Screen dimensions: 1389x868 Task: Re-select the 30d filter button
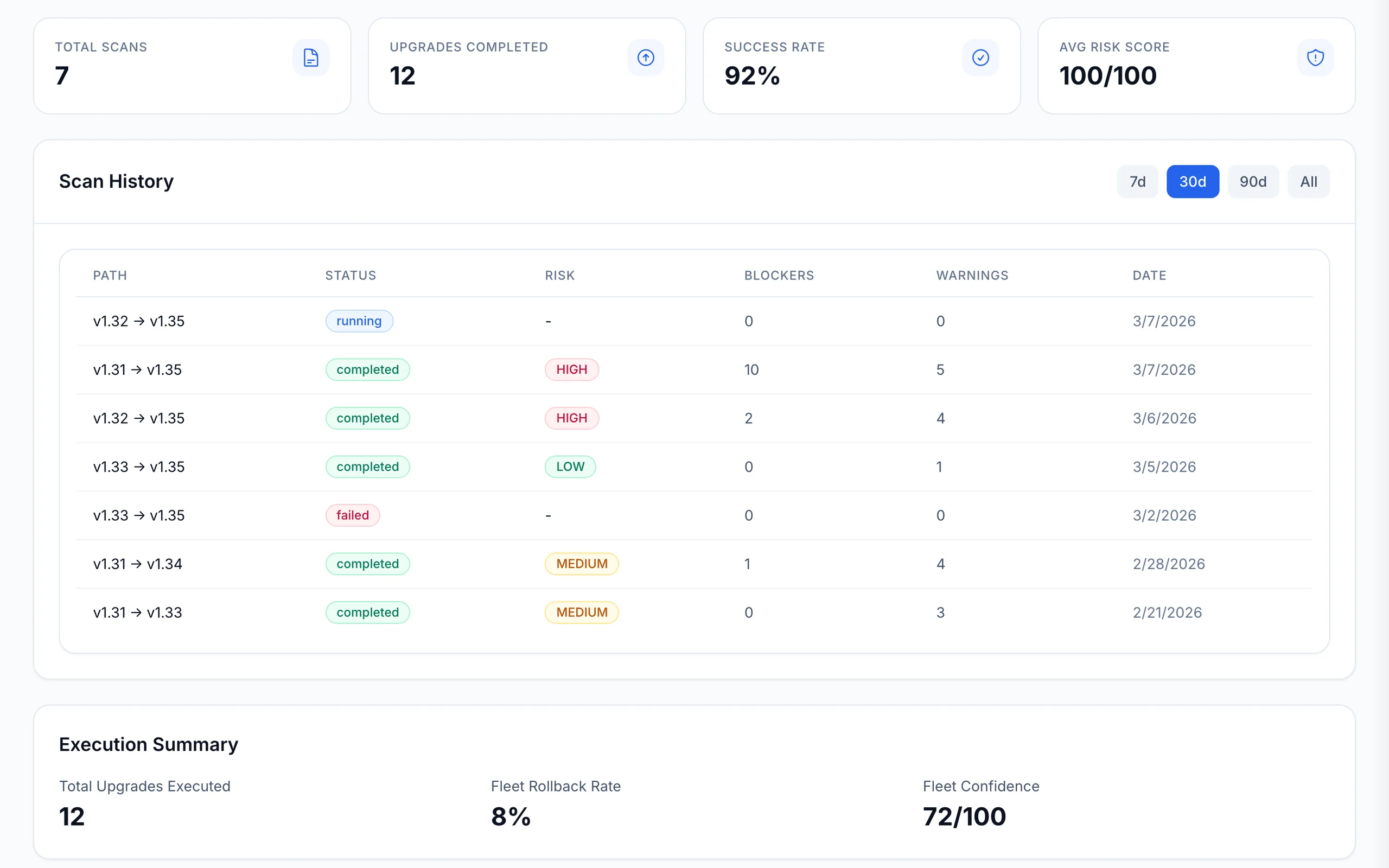point(1192,181)
